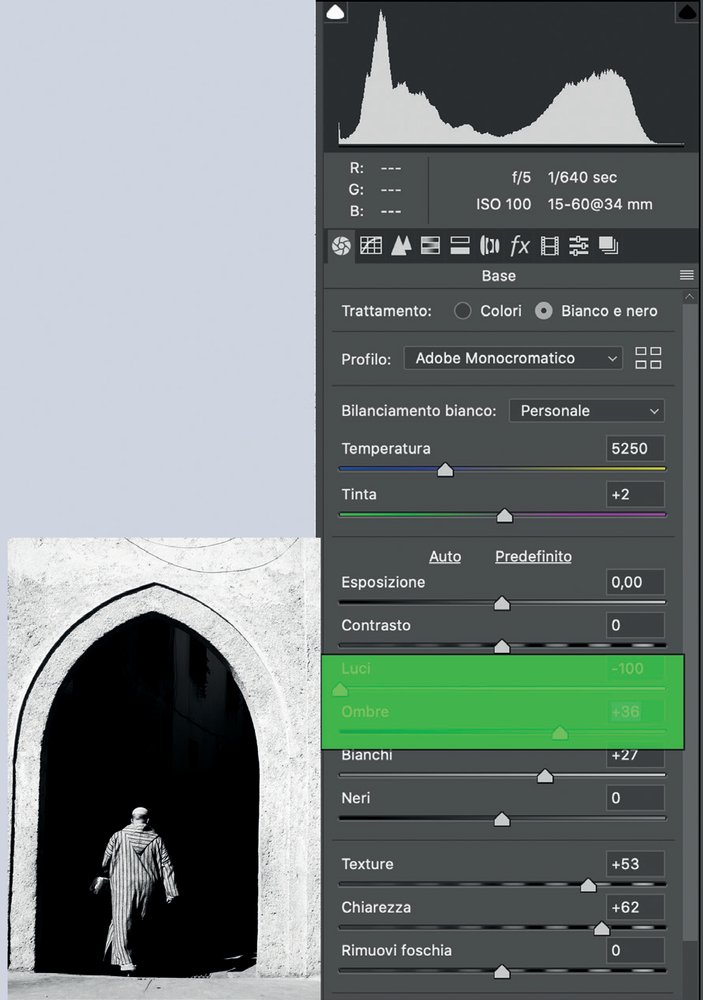Click the Rimuovi foschia value field
Screen dimensions: 703x1000
(x=635, y=950)
